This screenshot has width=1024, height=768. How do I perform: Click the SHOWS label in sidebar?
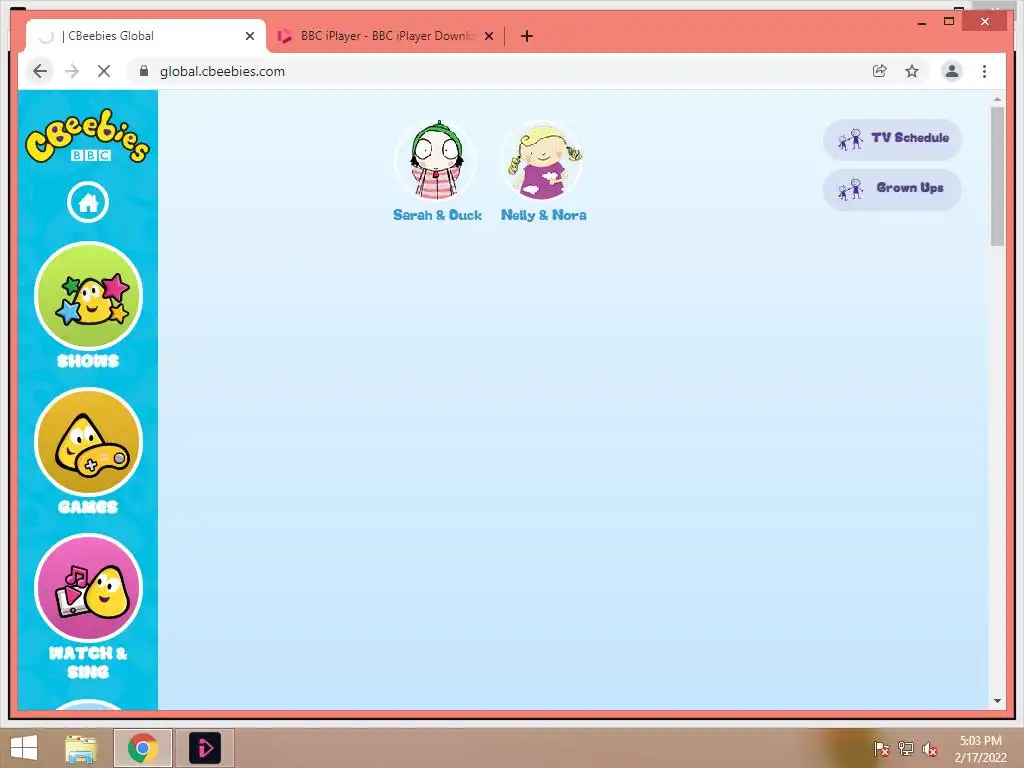(x=88, y=361)
